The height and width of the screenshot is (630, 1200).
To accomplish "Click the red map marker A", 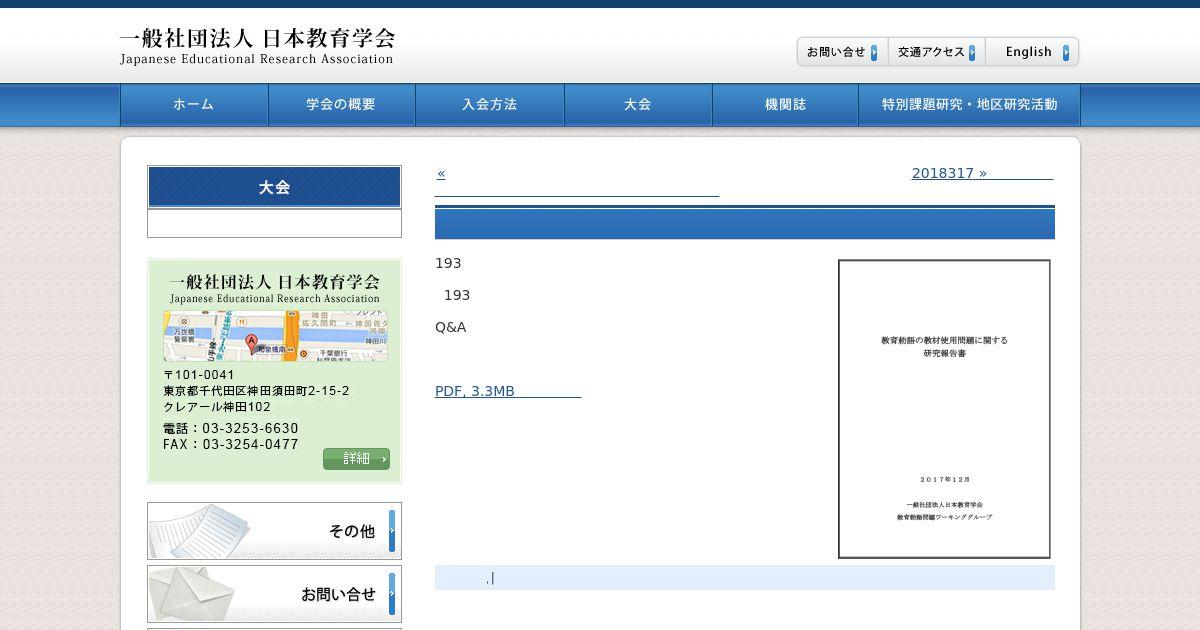I will (251, 342).
